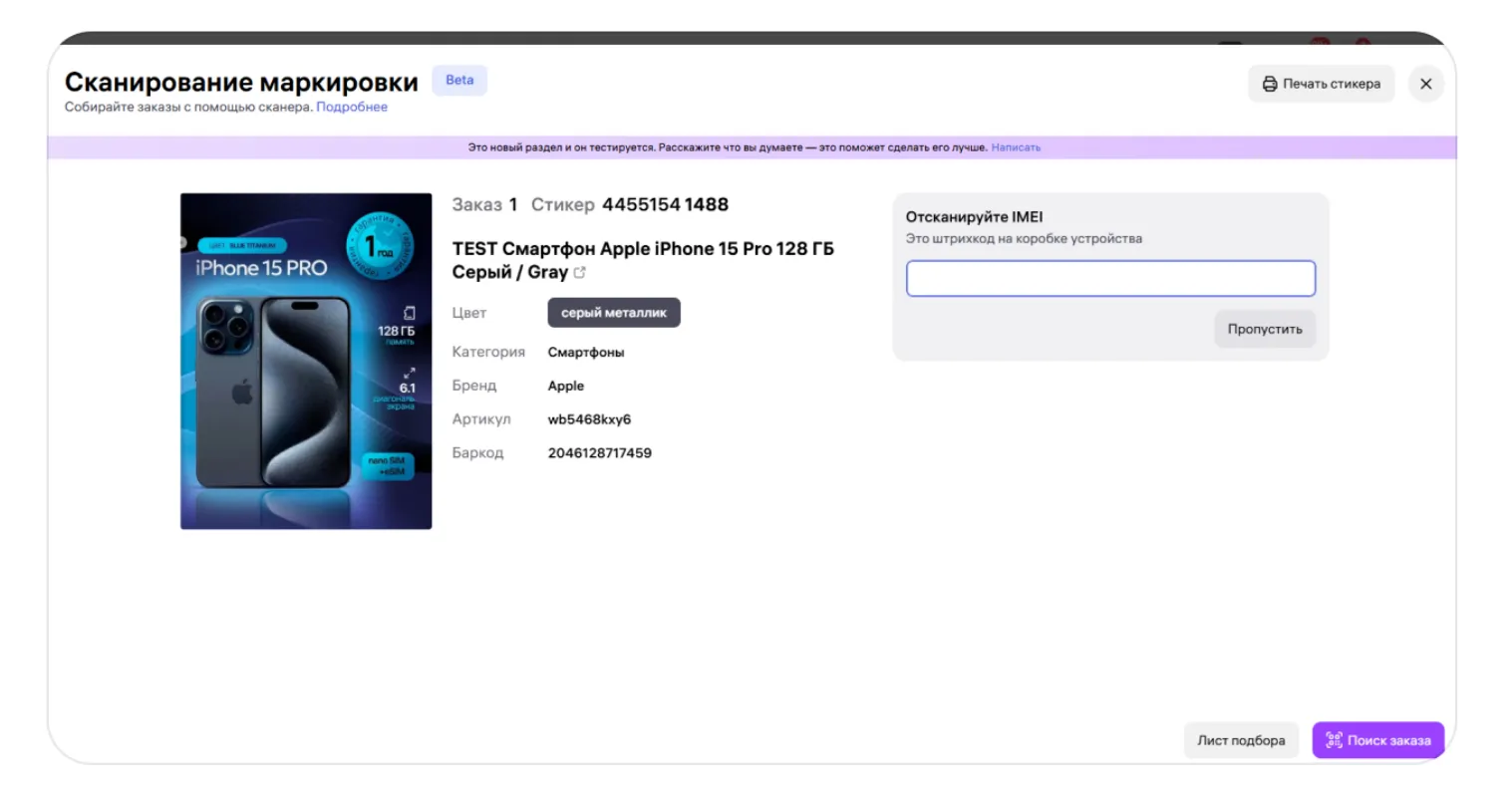Image resolution: width=1512 pixels, height=798 pixels.
Task: Select the серый металлик color chip
Action: tap(613, 313)
